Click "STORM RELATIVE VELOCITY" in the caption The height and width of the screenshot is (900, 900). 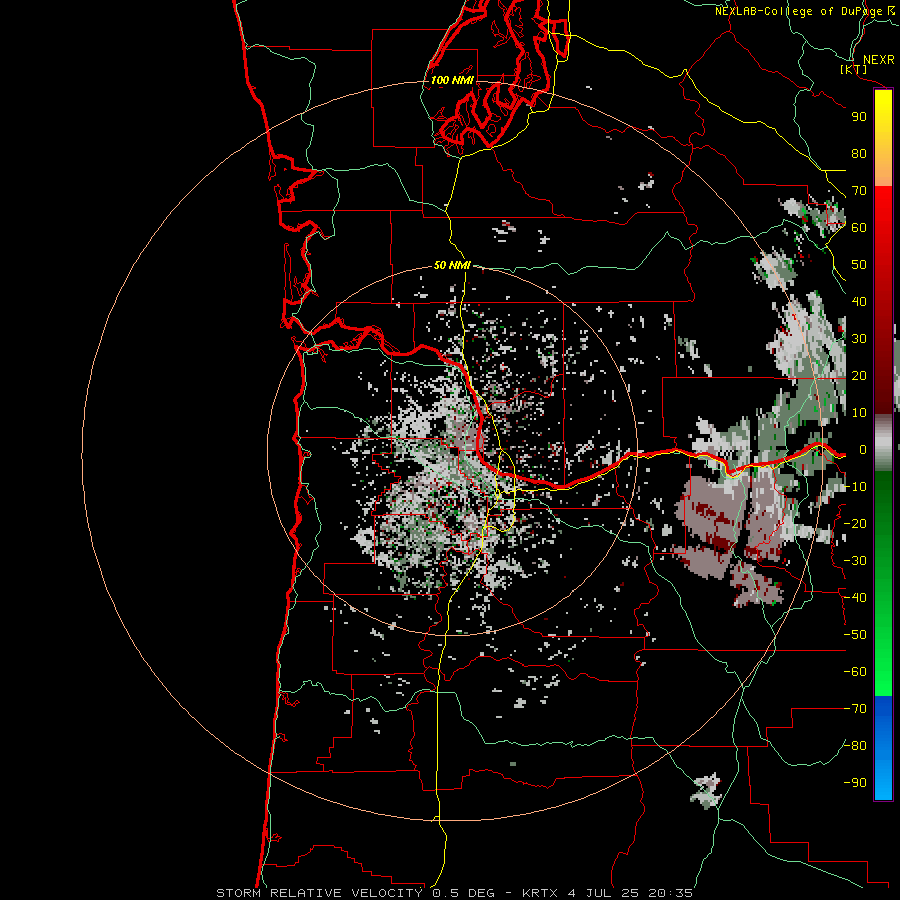tap(319, 893)
